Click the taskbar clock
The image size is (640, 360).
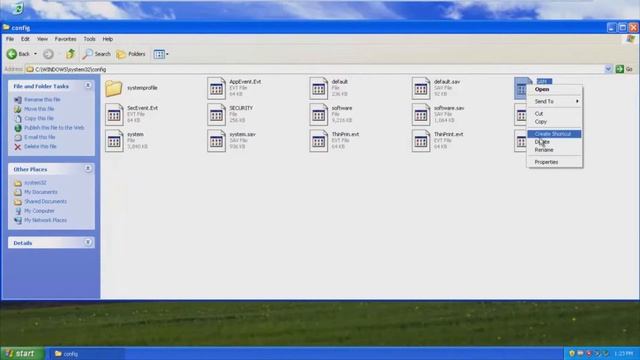pyautogui.click(x=623, y=353)
